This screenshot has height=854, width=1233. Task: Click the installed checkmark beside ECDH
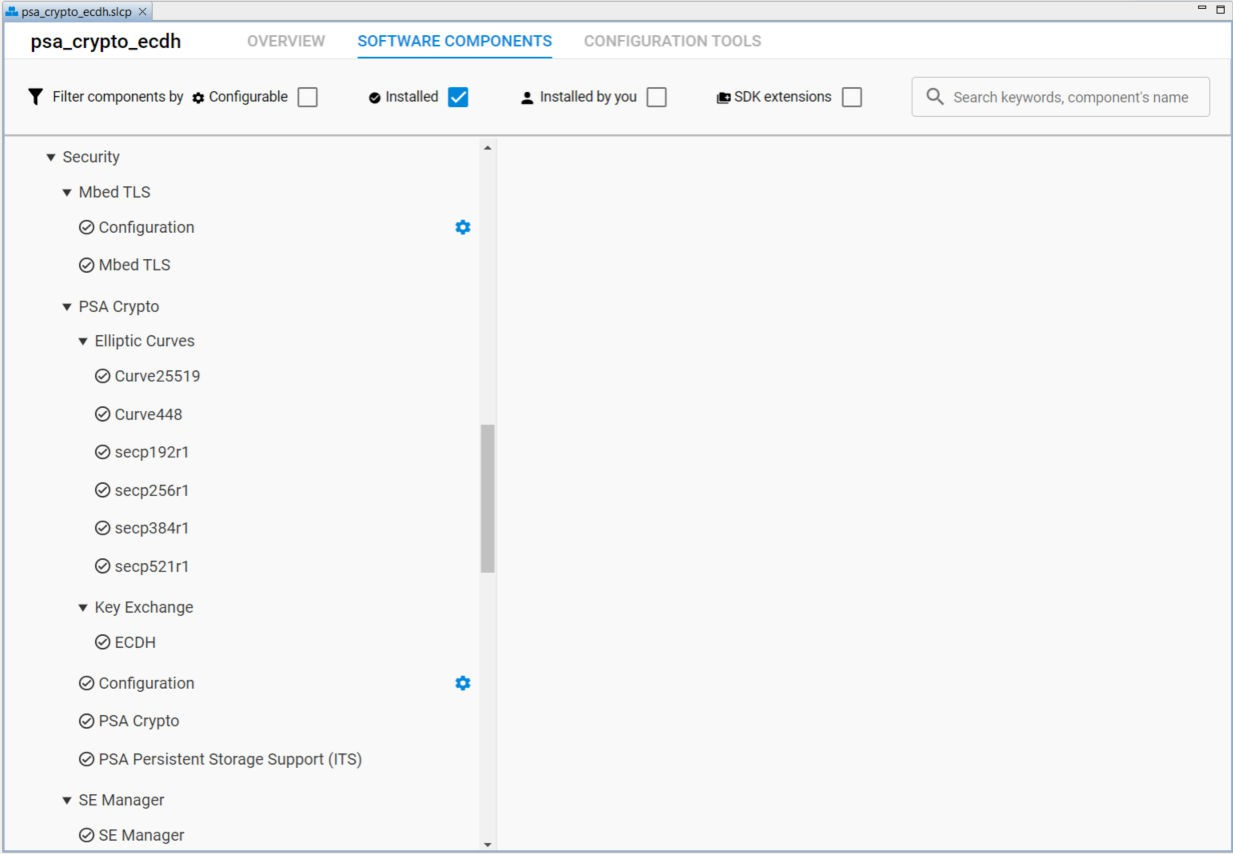pos(101,641)
